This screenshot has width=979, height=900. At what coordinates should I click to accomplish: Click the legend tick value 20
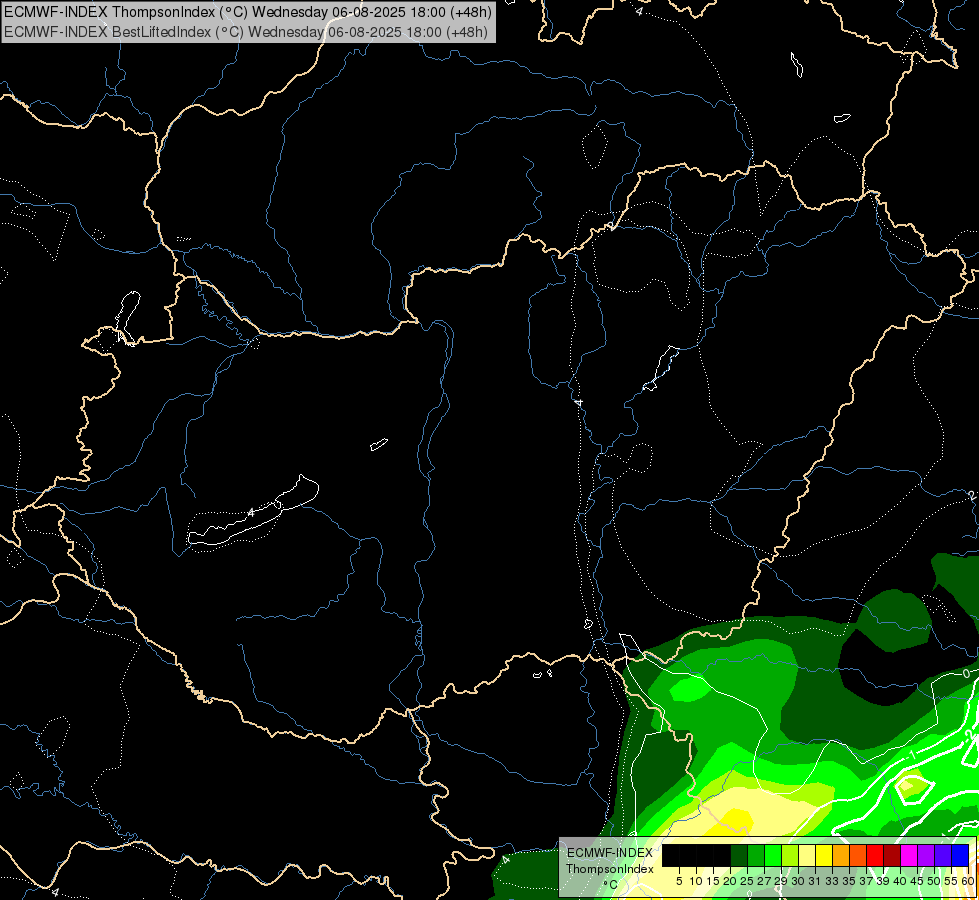coord(730,881)
